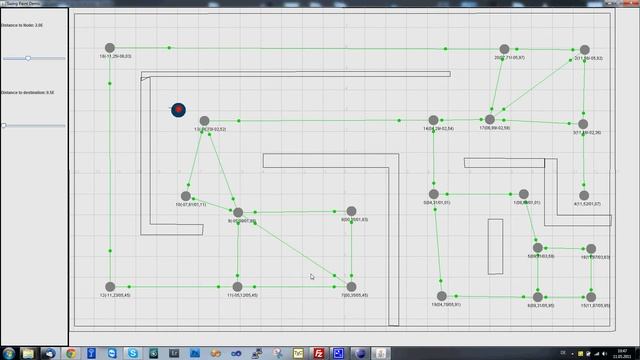This screenshot has width=640, height=360.
Task: Open the Windows Start menu
Action: [x=9, y=353]
